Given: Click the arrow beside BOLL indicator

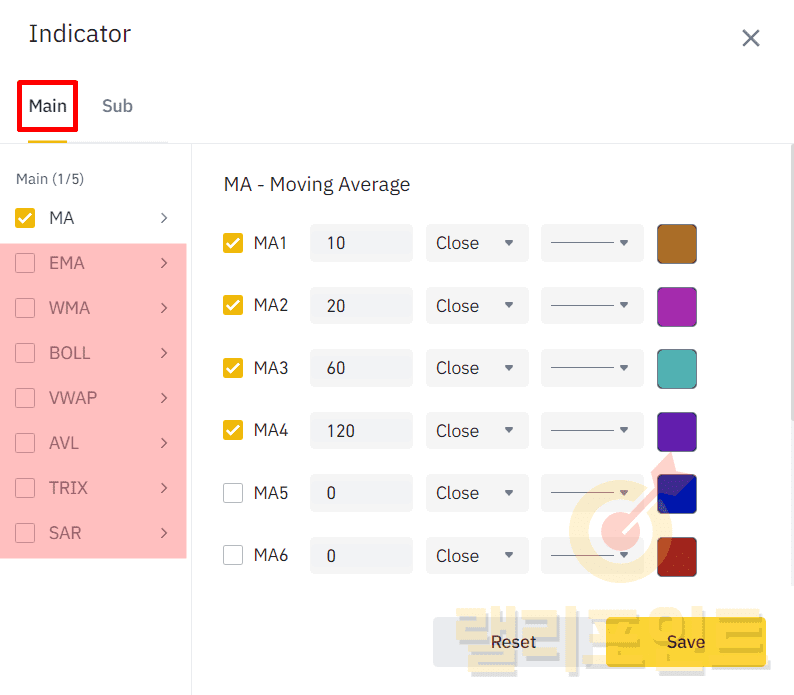Looking at the screenshot, I should 164,353.
